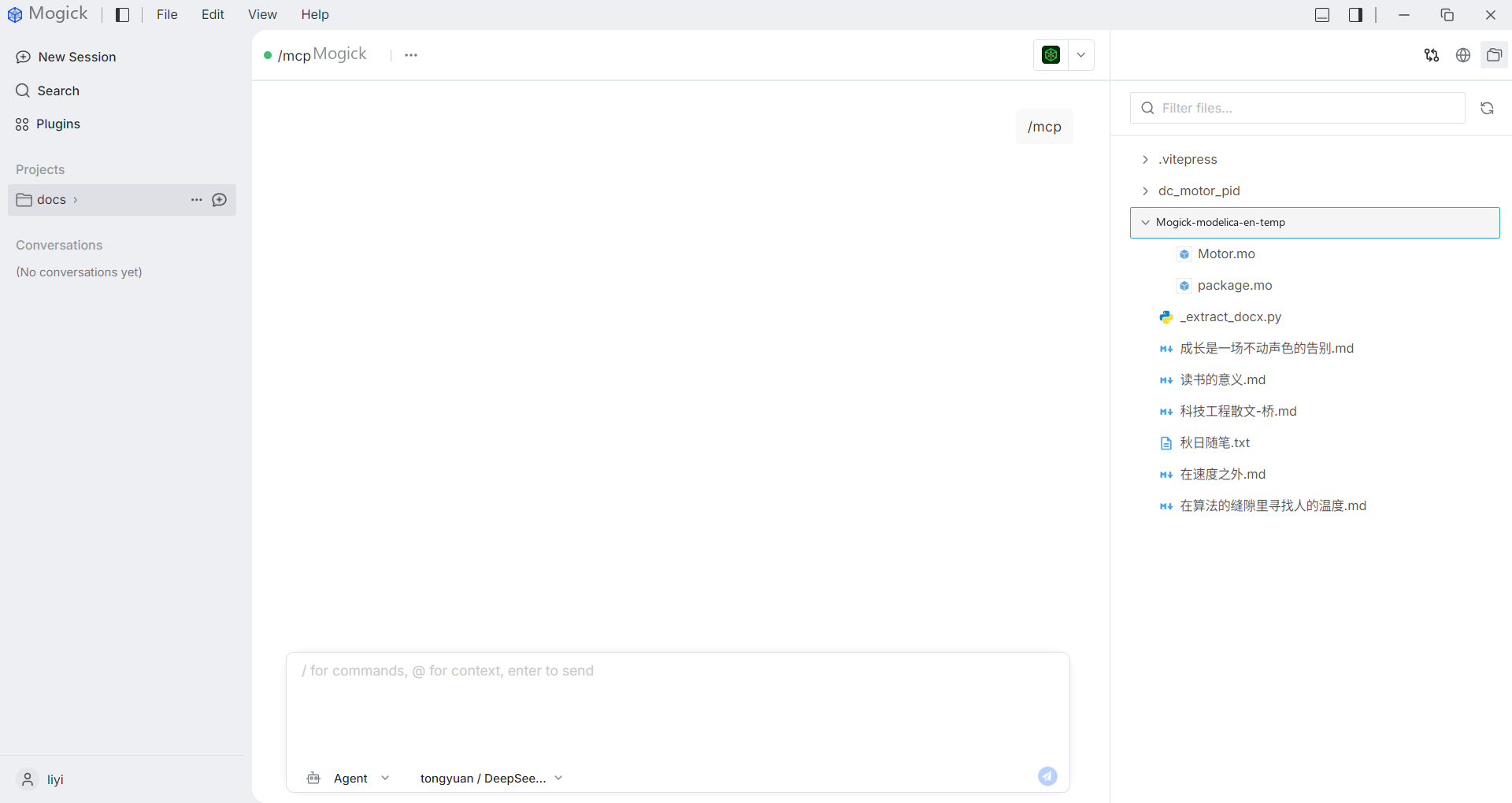The image size is (1512, 803).
Task: Expand the .vitepress folder
Action: (1315, 159)
